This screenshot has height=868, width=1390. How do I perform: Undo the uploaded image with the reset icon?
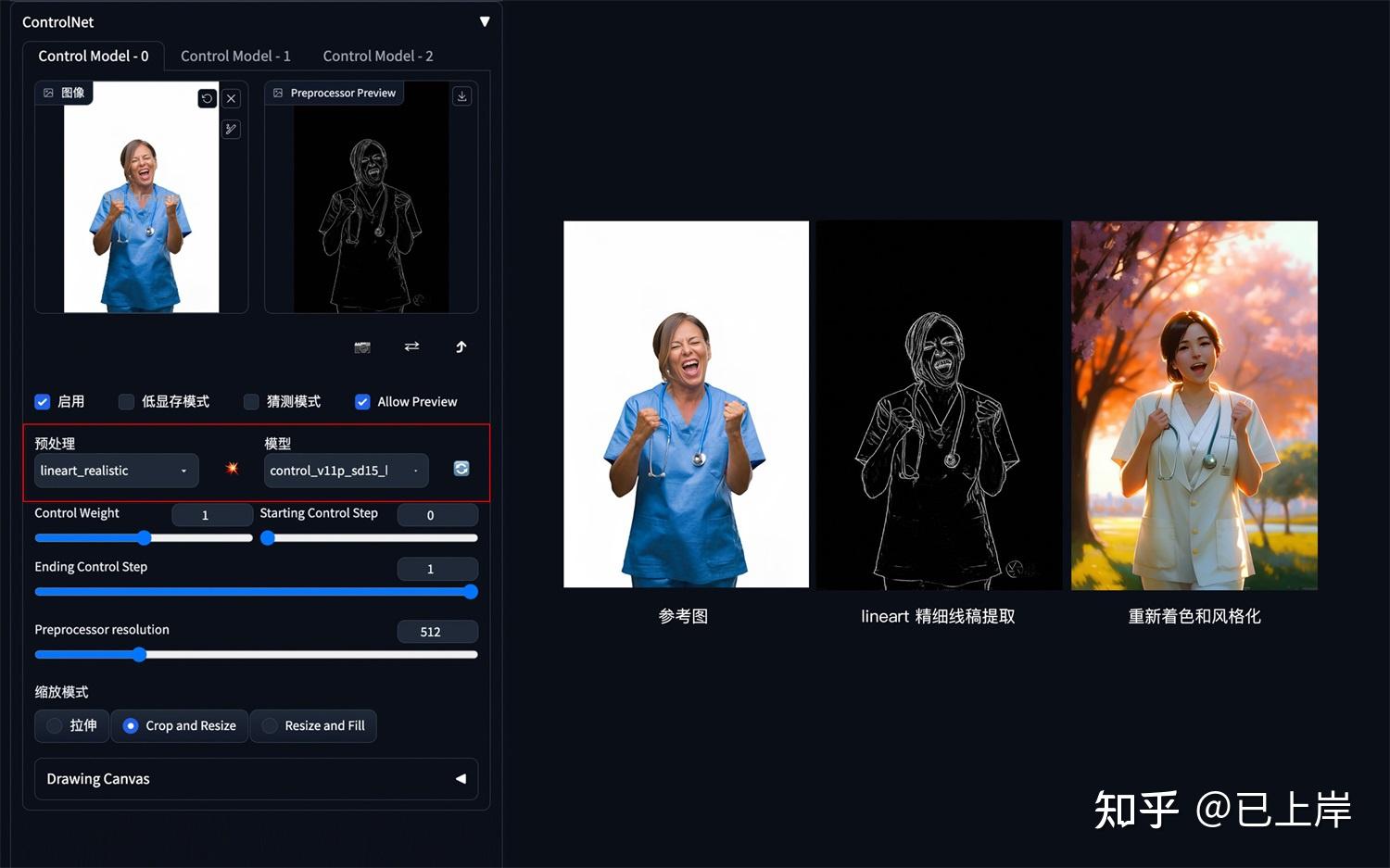tap(208, 98)
